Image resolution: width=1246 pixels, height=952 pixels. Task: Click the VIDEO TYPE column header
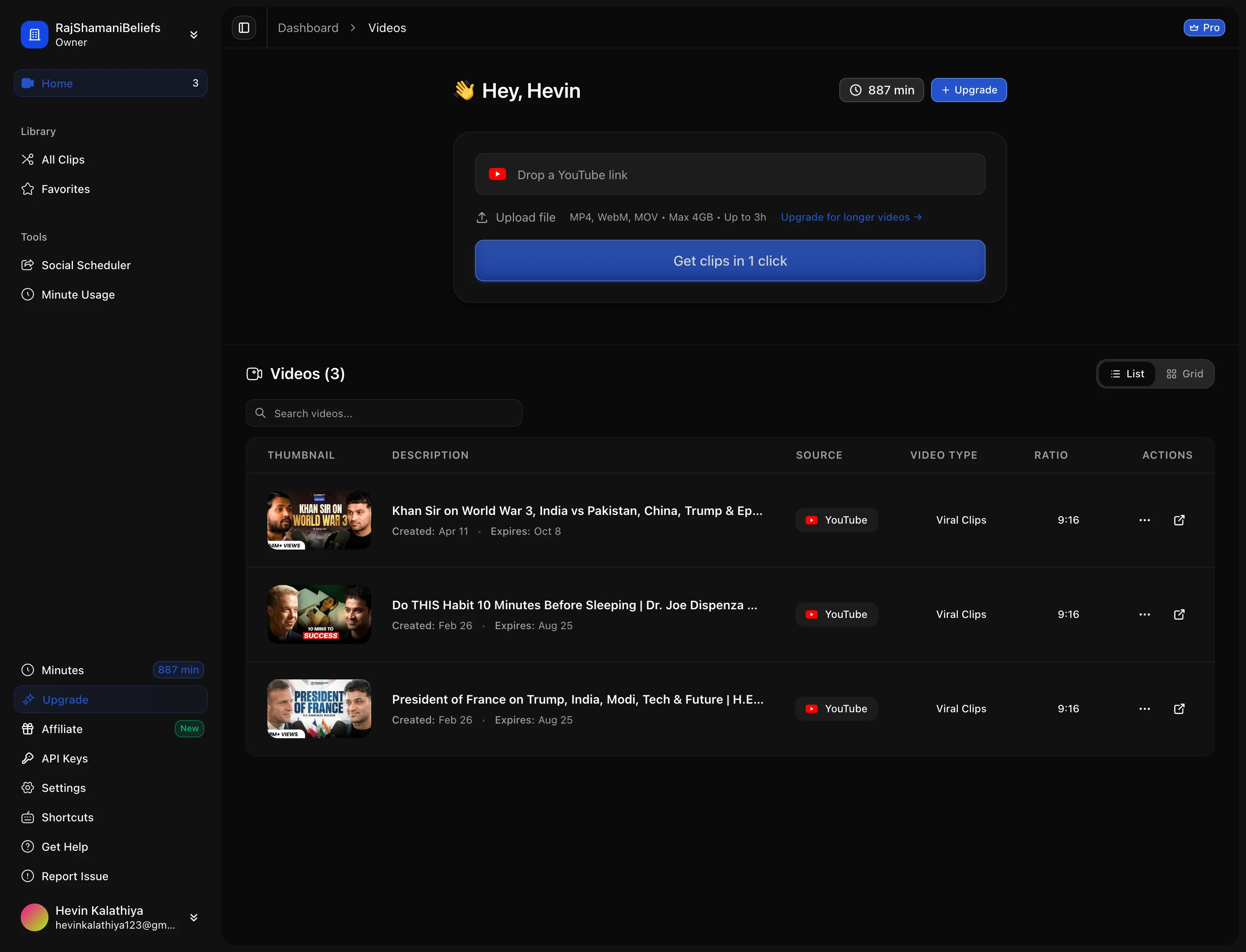(944, 455)
